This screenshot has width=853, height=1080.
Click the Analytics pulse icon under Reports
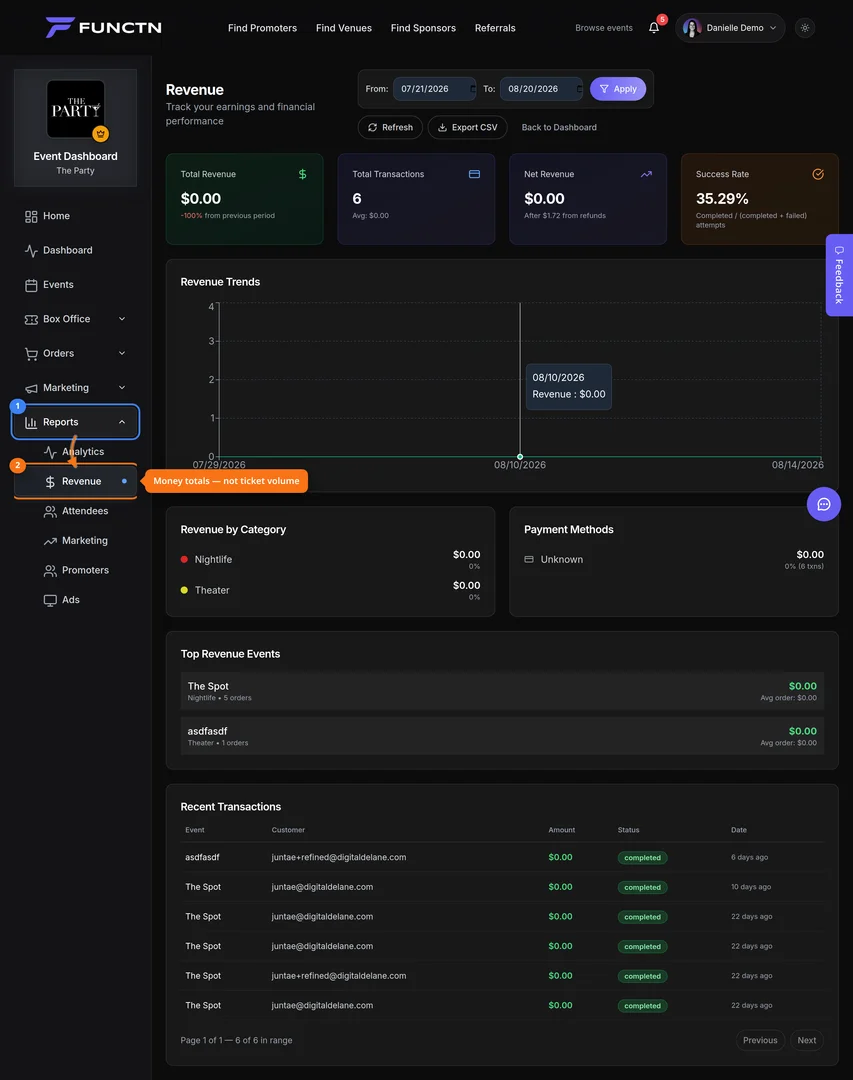click(x=50, y=452)
